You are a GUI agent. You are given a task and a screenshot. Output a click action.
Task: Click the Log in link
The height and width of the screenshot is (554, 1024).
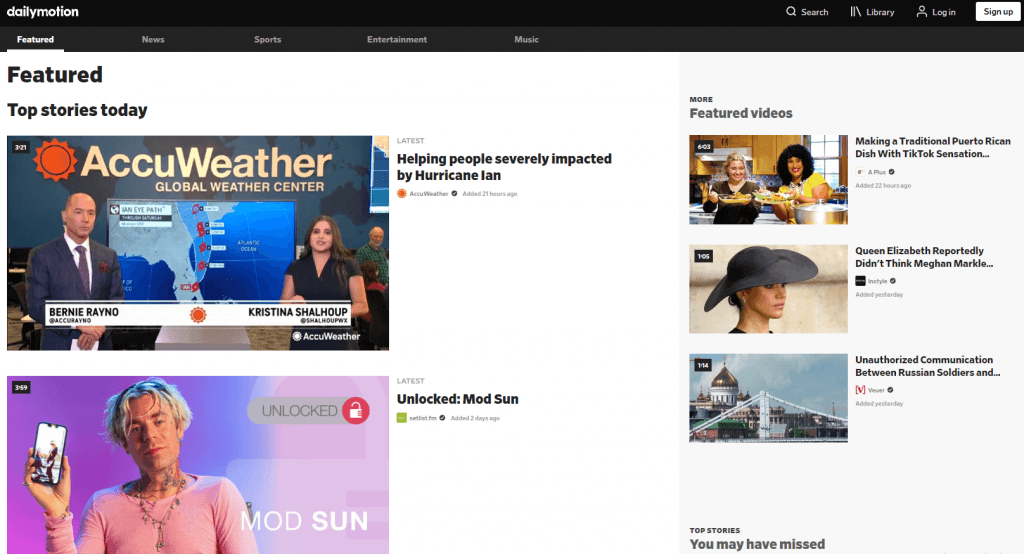944,12
